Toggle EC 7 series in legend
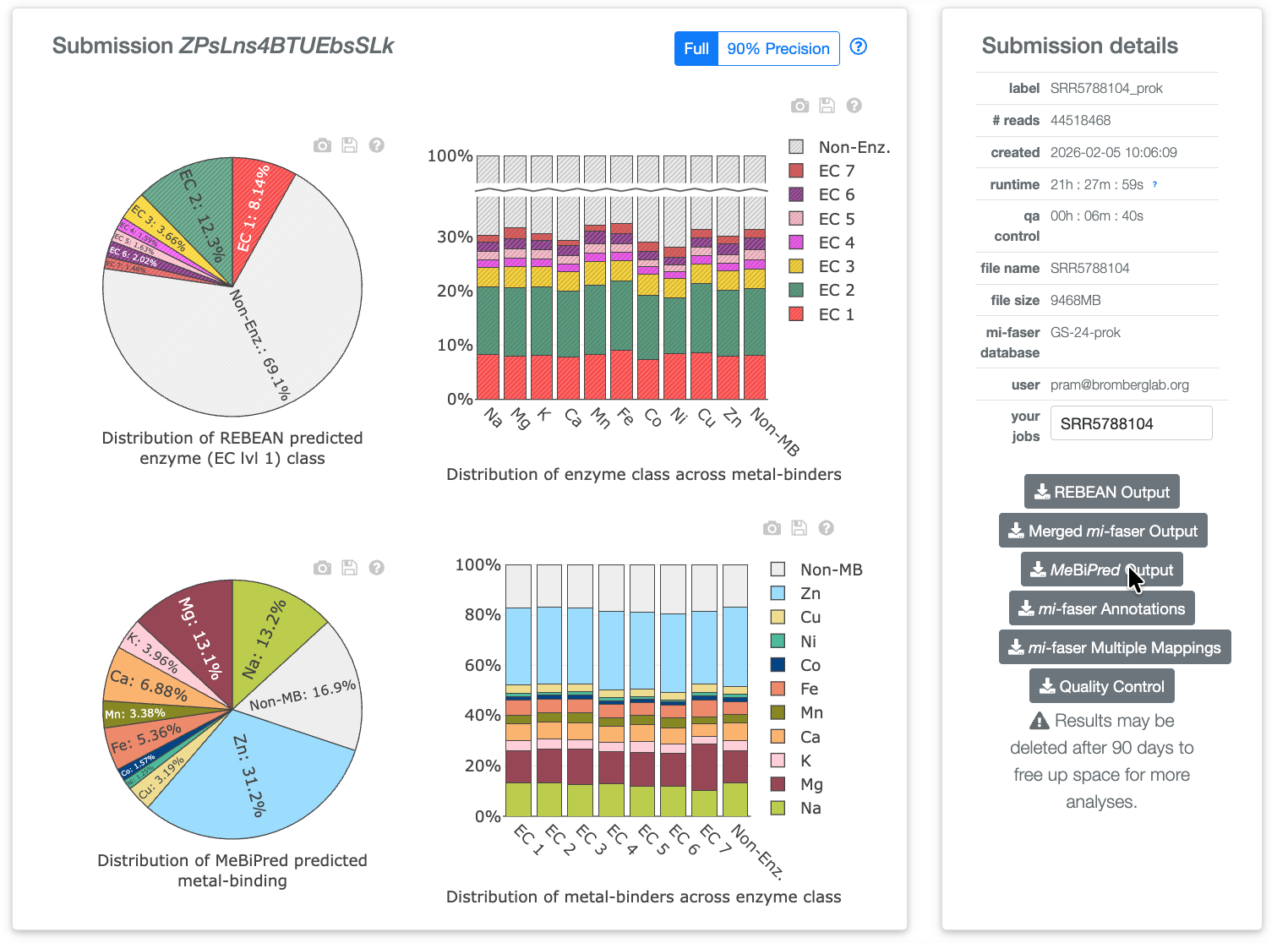The height and width of the screenshot is (943, 1288). (821, 171)
